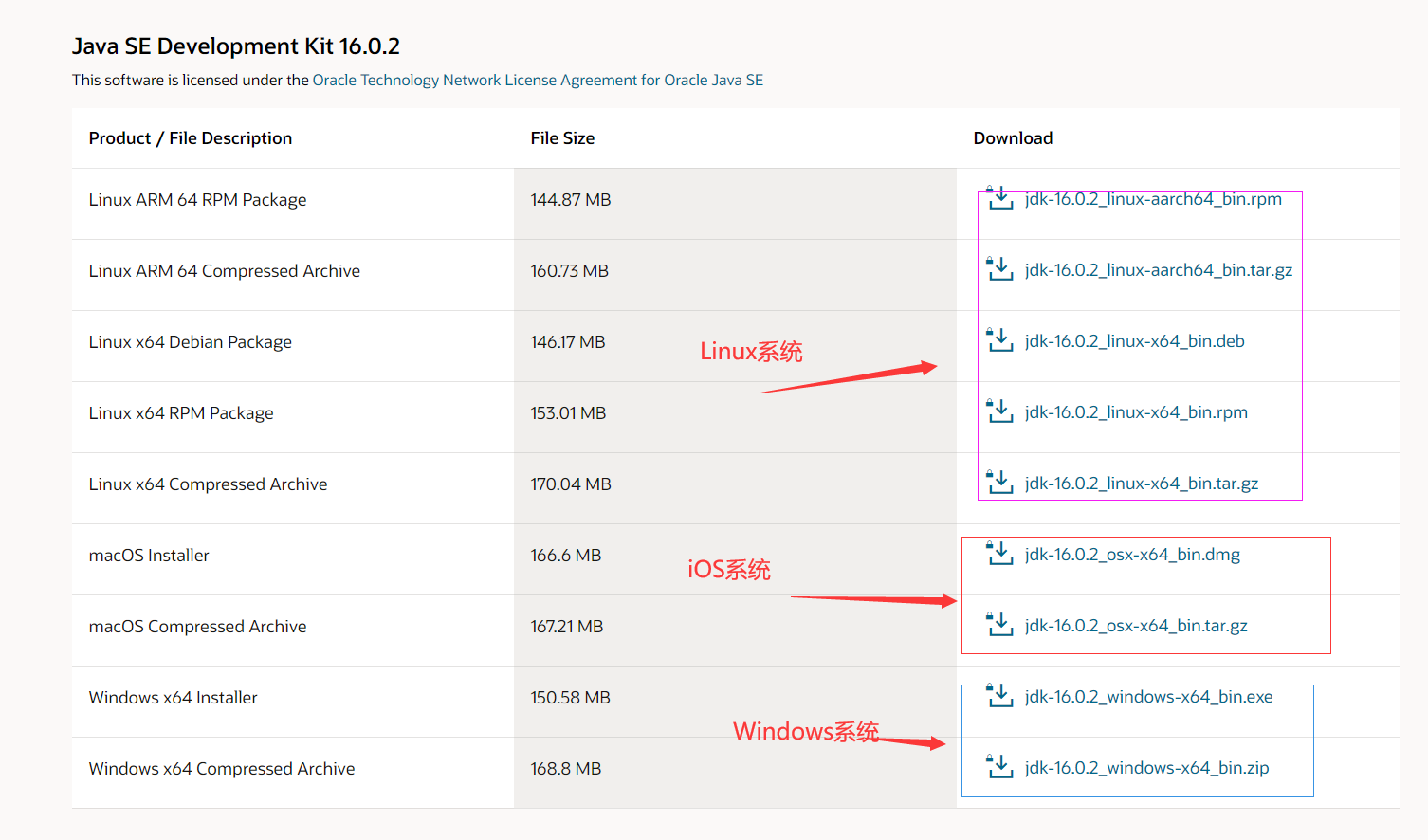The width and height of the screenshot is (1428, 840).
Task: Download jdk-16.0.2_windows-x64_bin.exe link
Action: [x=1149, y=697]
